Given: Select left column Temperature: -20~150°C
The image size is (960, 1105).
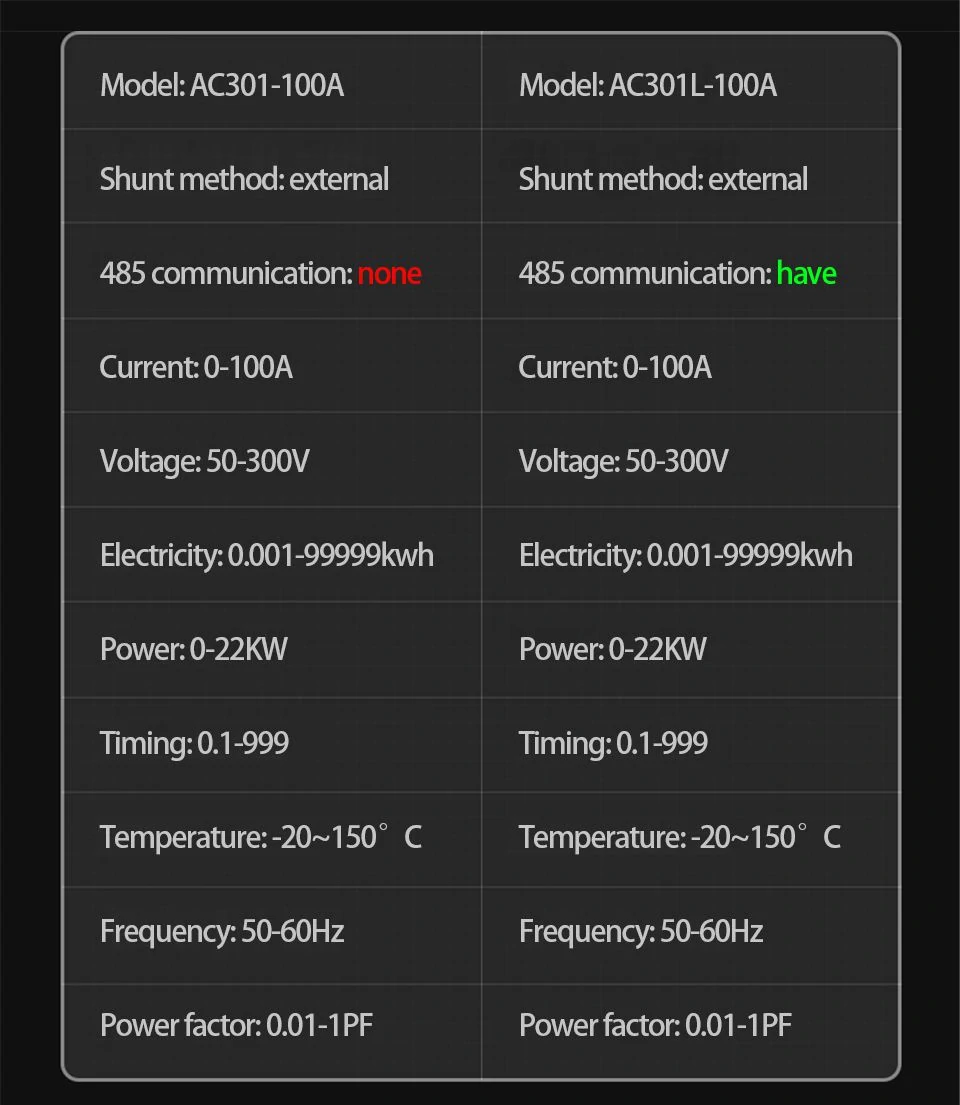Looking at the screenshot, I should tap(261, 838).
